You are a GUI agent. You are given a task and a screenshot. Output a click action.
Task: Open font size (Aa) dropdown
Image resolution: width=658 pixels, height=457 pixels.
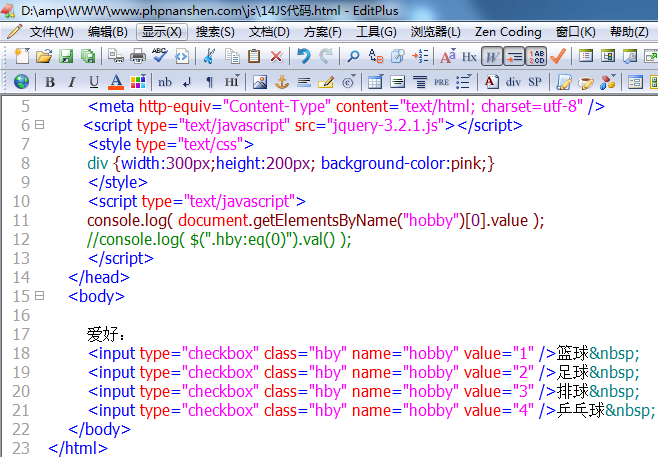(x=447, y=56)
